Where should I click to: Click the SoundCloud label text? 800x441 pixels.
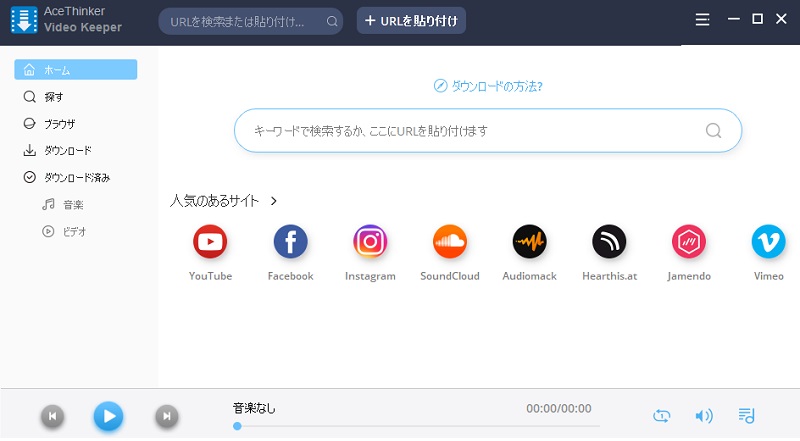coord(449,276)
